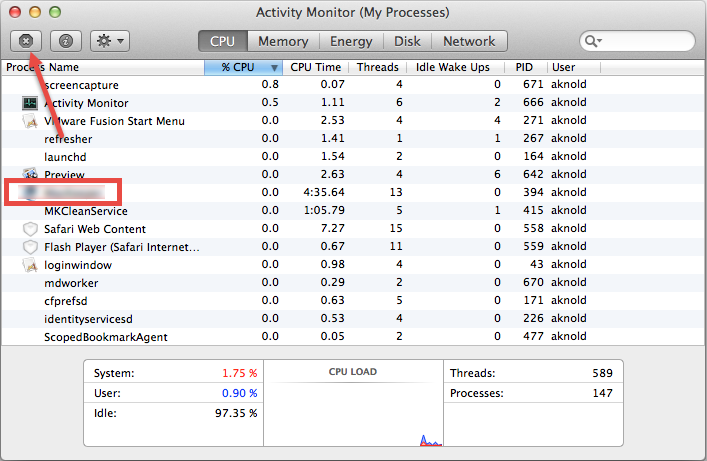
Task: Select the Preview process icon
Action: 29,174
